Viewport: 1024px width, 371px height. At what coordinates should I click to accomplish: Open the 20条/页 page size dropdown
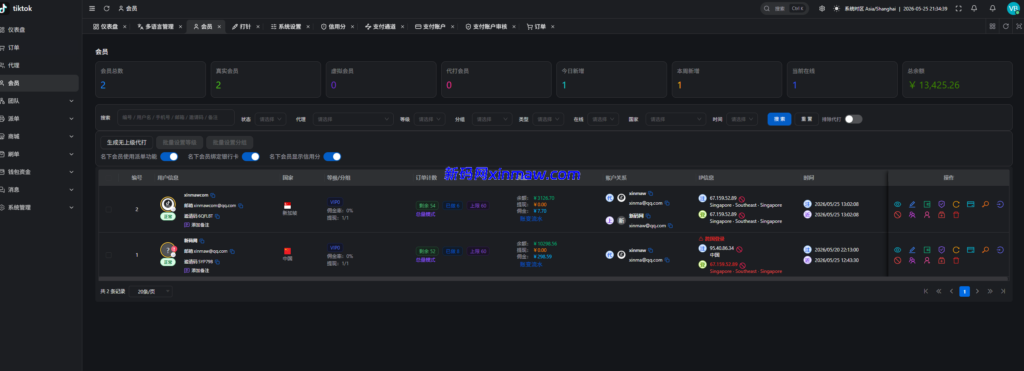(151, 291)
